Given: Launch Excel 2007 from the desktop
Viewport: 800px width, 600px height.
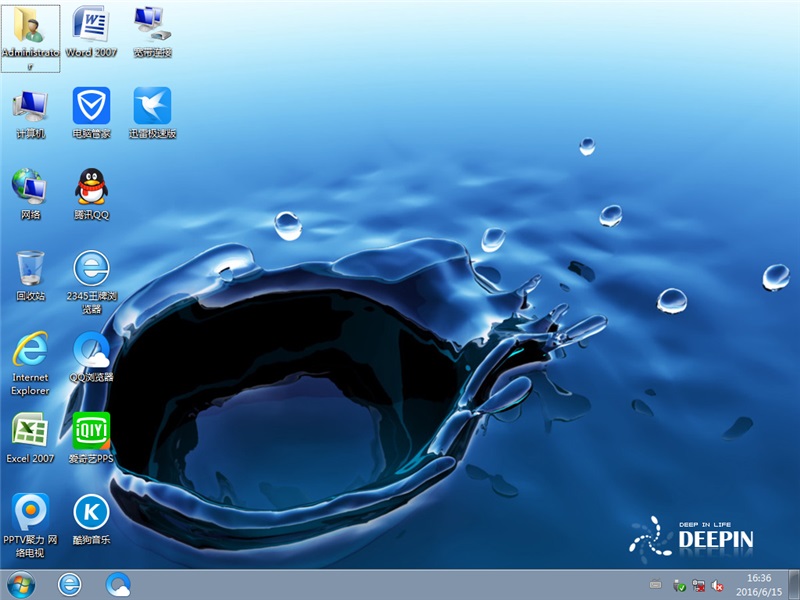Looking at the screenshot, I should (30, 432).
